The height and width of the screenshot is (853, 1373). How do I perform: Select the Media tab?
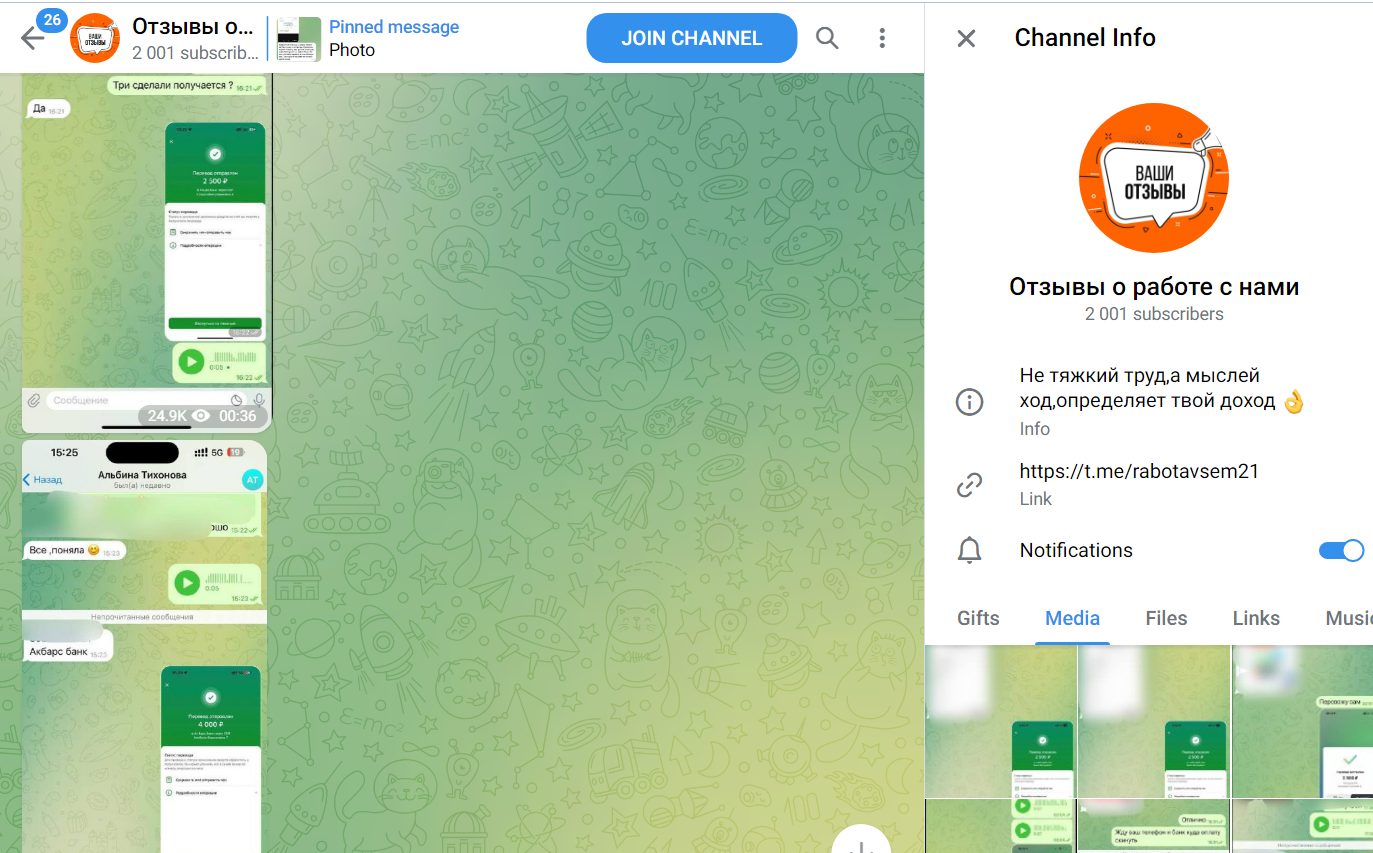pos(1072,618)
